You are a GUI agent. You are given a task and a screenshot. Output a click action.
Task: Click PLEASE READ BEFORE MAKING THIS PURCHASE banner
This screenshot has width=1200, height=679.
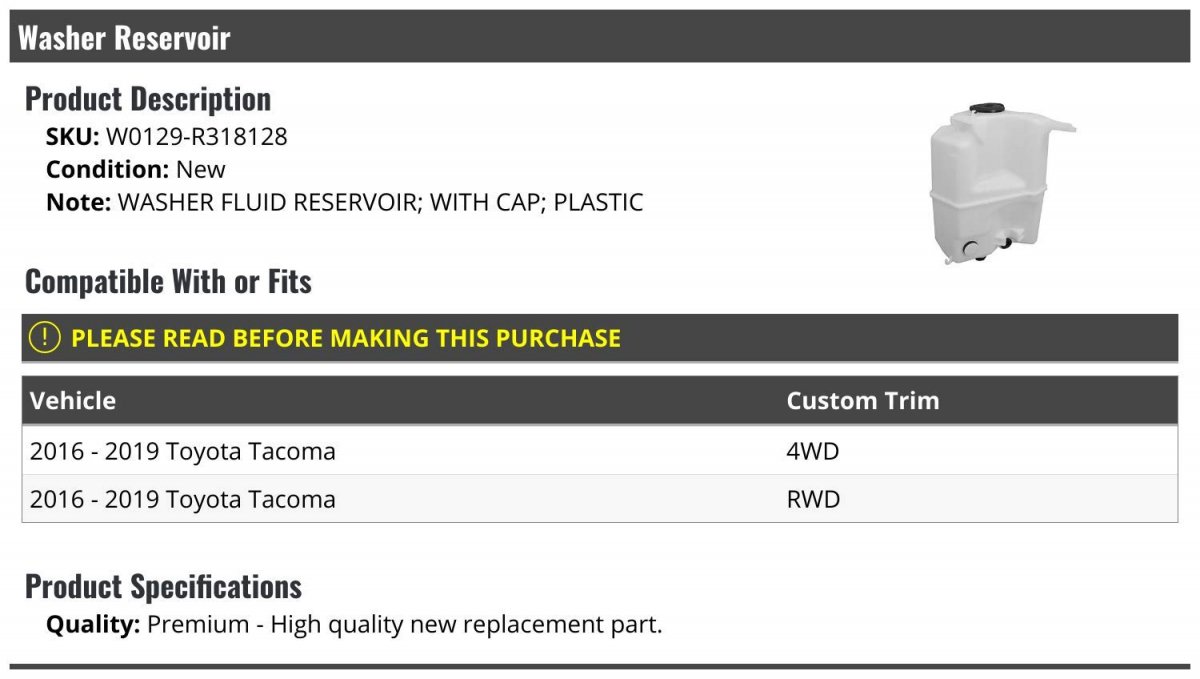coord(600,338)
